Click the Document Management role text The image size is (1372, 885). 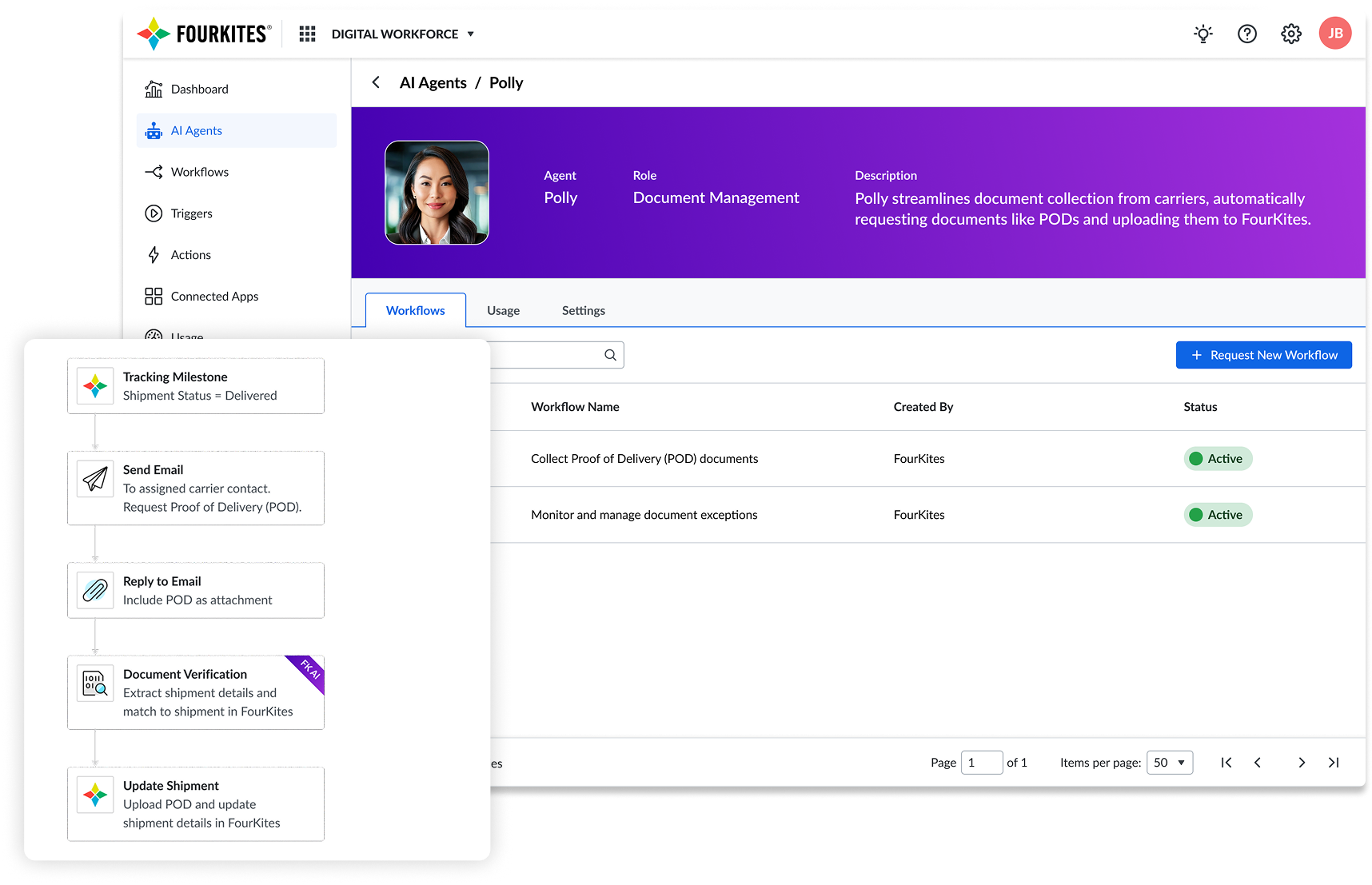tap(716, 197)
